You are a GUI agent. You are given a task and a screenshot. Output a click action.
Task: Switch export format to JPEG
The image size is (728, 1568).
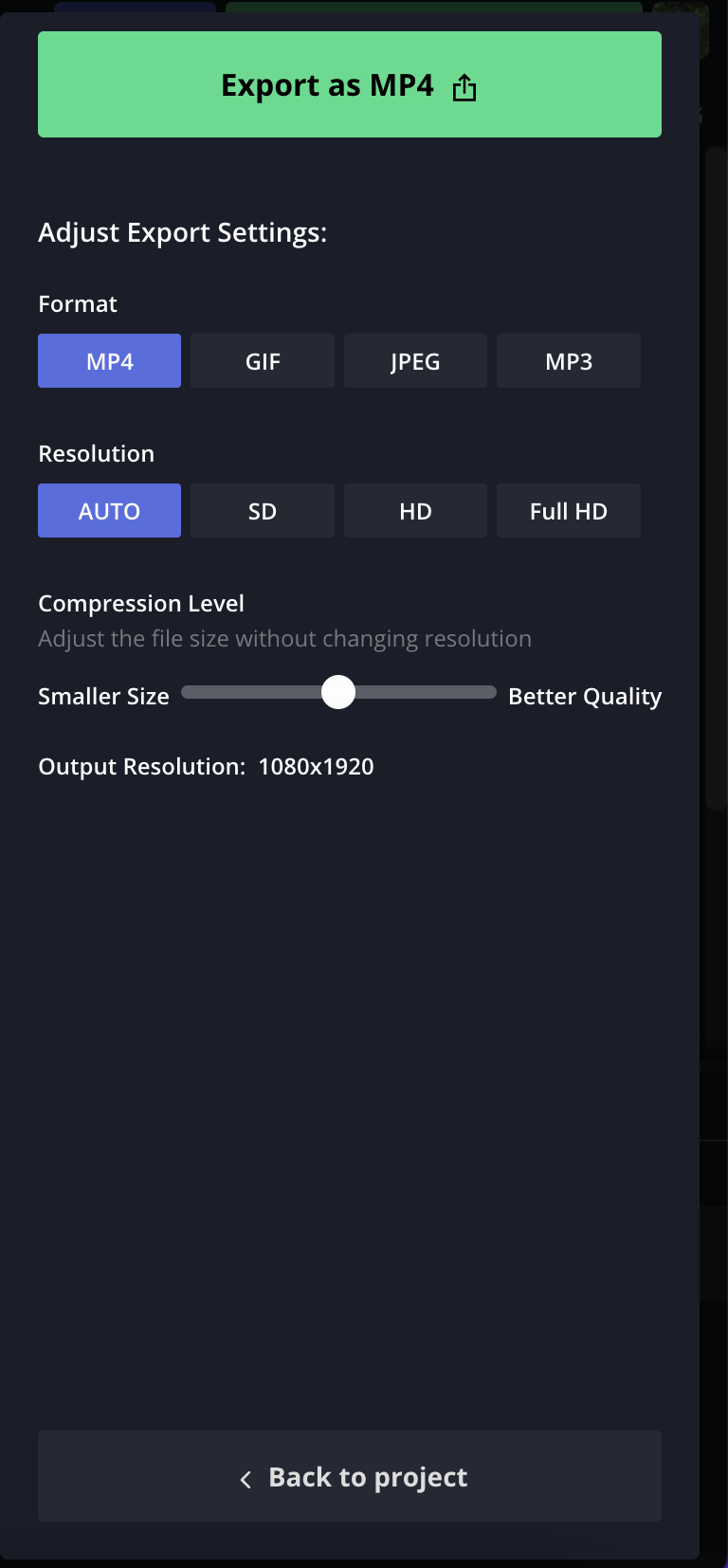coord(415,361)
